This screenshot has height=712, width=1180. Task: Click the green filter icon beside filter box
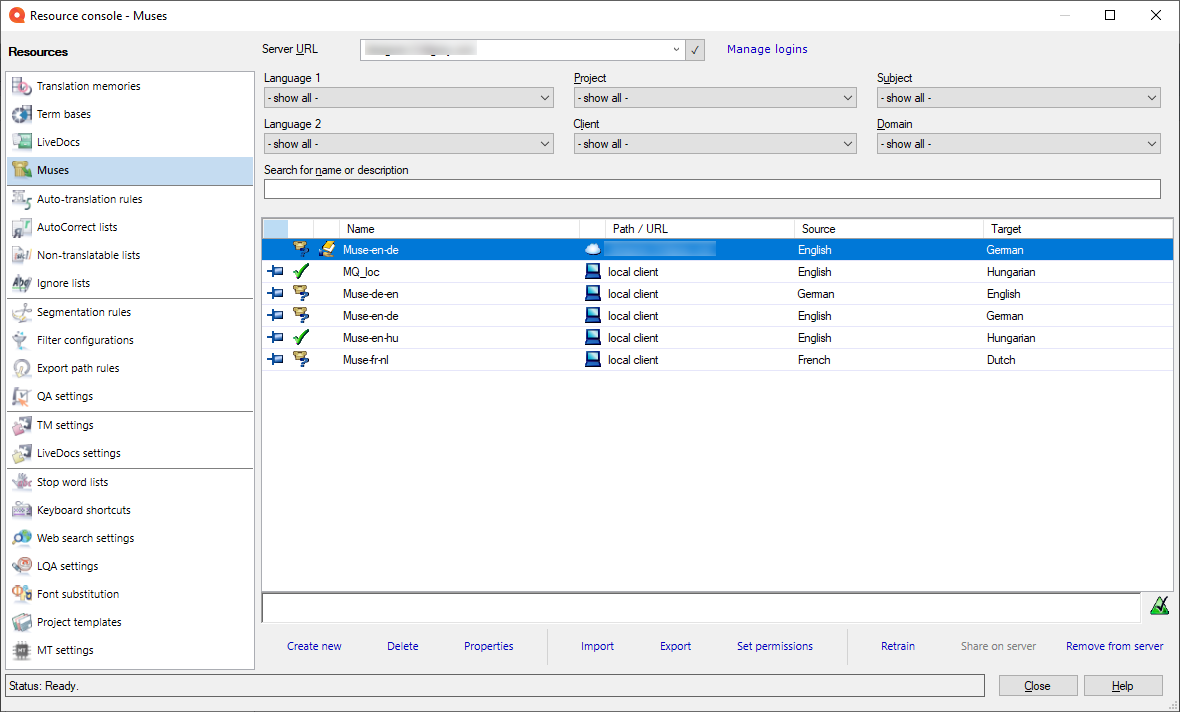(x=1159, y=606)
